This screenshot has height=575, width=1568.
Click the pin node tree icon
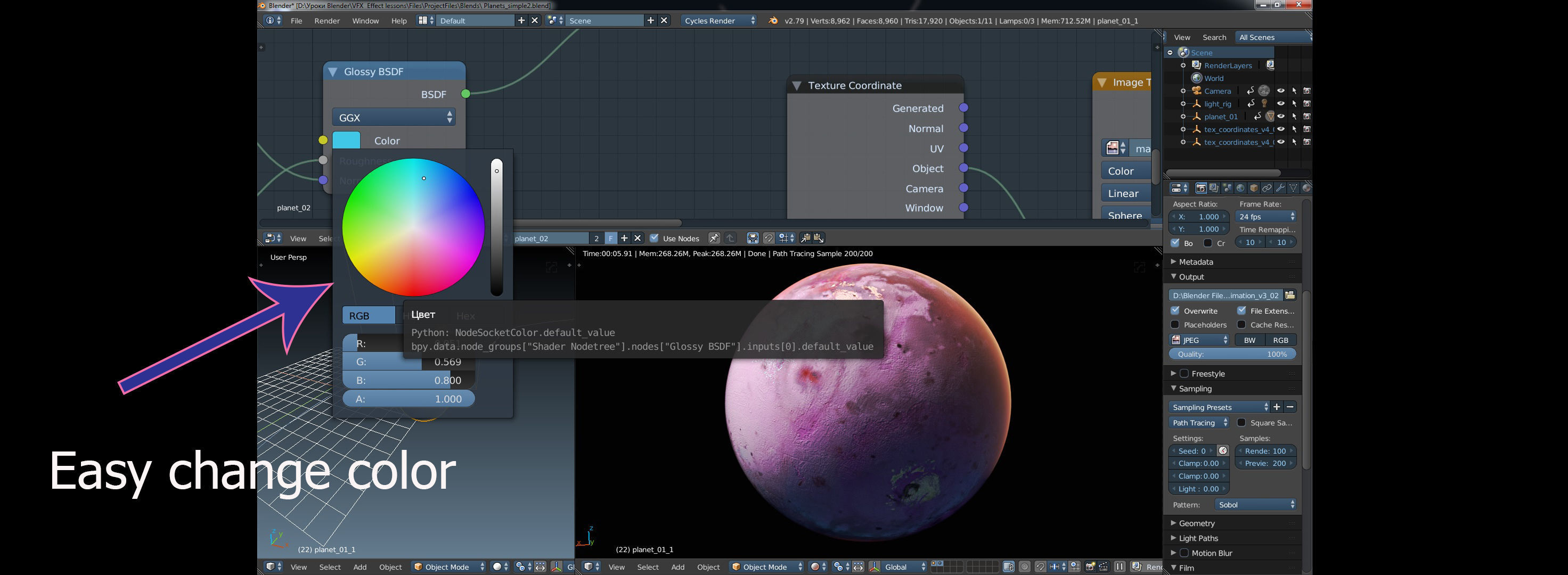(714, 238)
